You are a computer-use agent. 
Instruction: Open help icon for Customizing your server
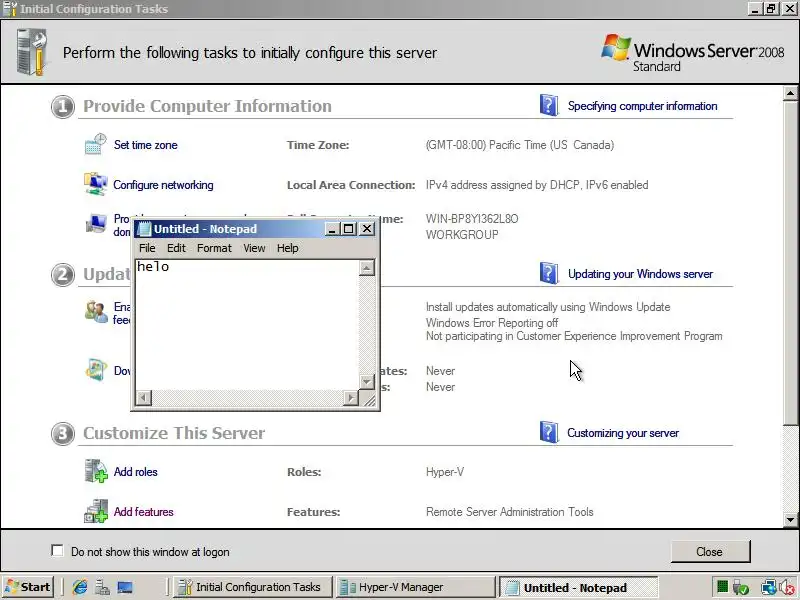tap(549, 432)
